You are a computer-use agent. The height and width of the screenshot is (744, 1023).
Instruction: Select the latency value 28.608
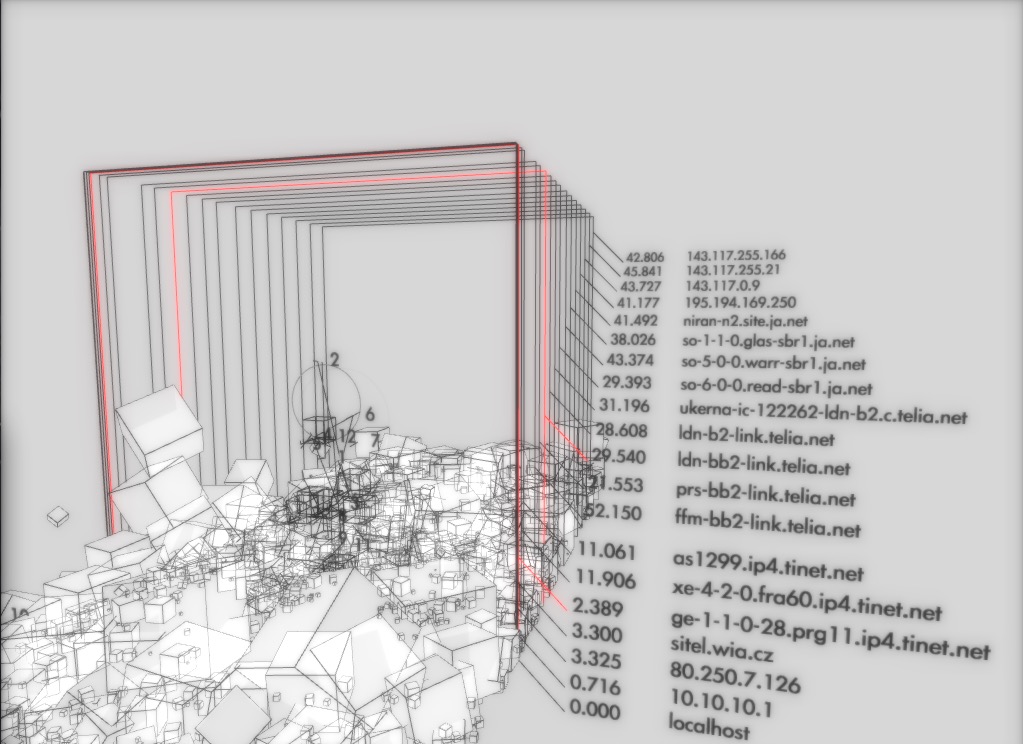coord(622,430)
